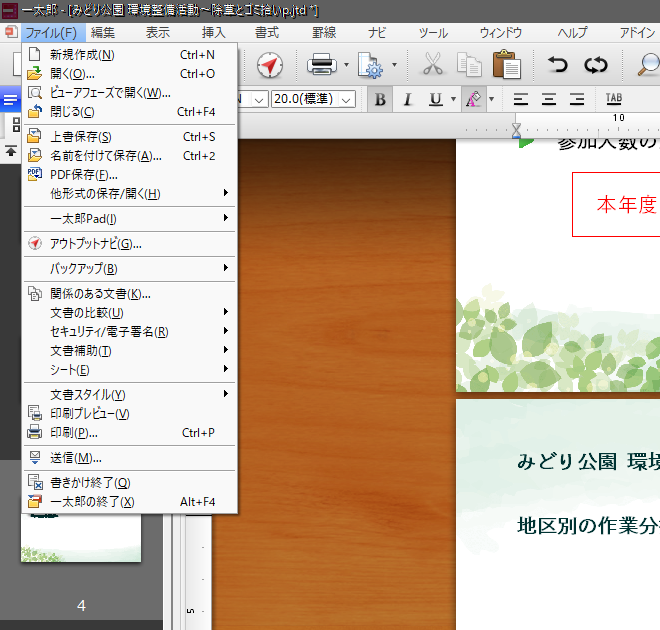660x630 pixels.
Task: Select 新規作成(N) from File menu
Action: coord(130,55)
